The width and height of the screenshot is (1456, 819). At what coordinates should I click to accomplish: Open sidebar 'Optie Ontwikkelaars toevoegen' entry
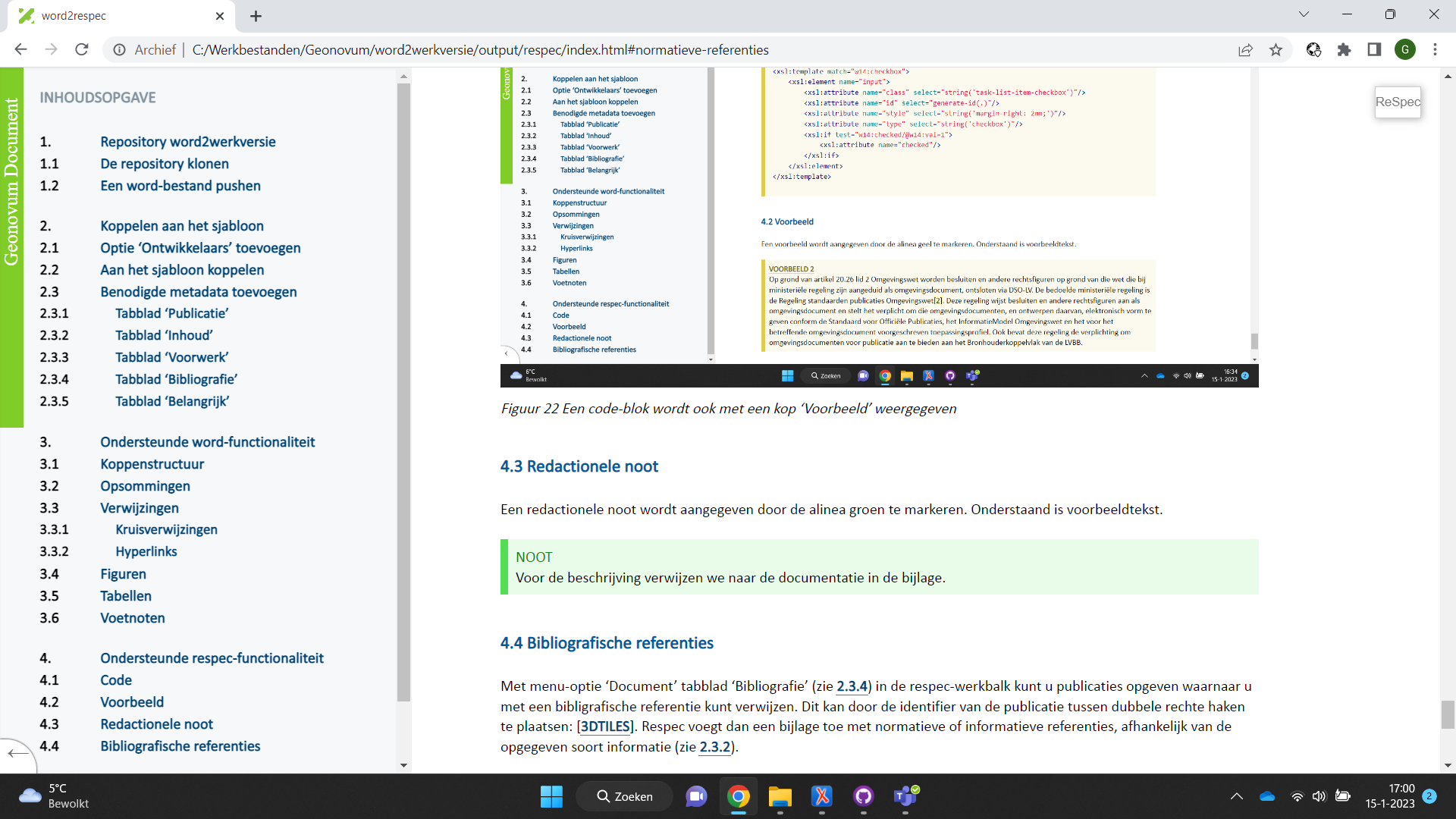point(200,248)
